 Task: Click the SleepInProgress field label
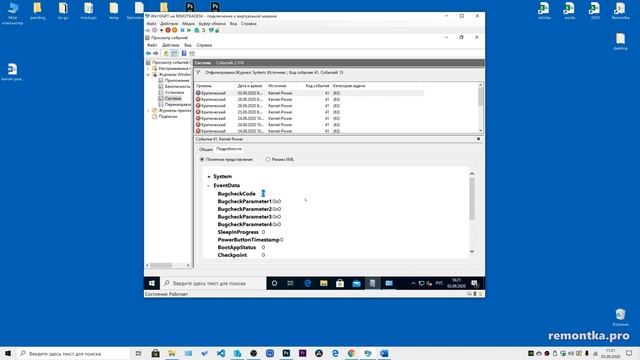238,232
